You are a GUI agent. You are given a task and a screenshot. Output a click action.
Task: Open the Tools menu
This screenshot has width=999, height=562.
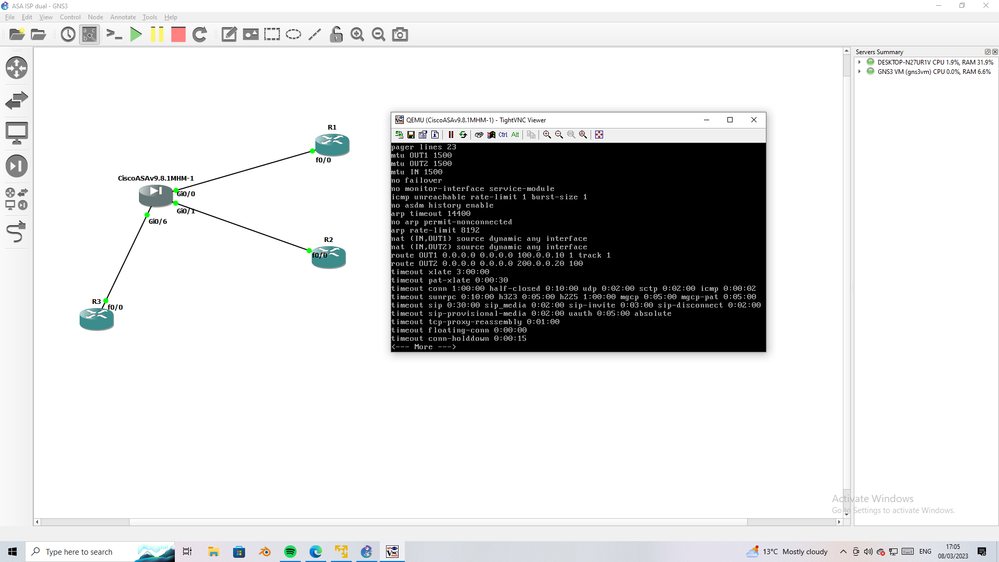click(150, 17)
